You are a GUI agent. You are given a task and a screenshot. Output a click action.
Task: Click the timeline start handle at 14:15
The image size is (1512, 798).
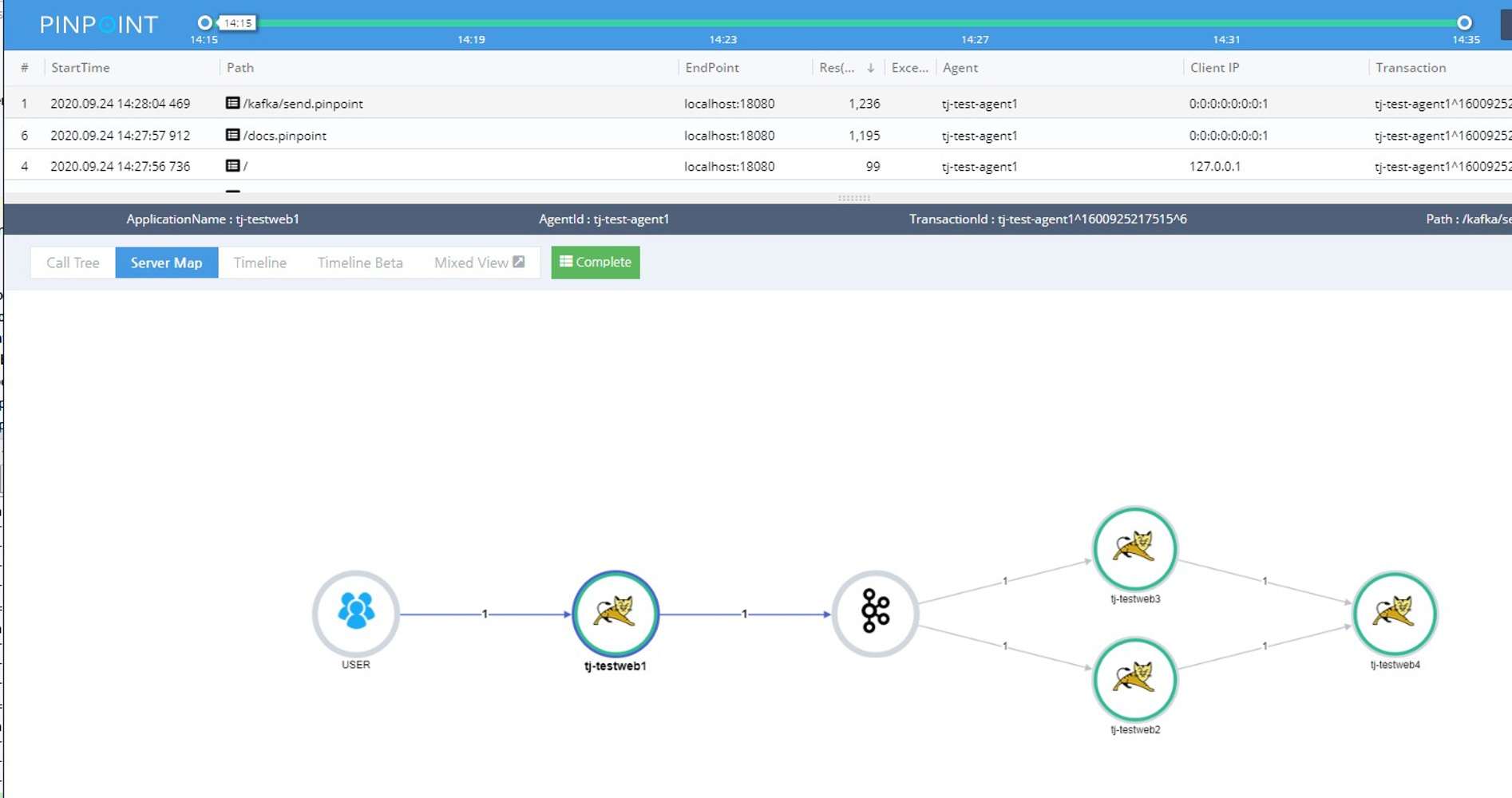pyautogui.click(x=205, y=22)
